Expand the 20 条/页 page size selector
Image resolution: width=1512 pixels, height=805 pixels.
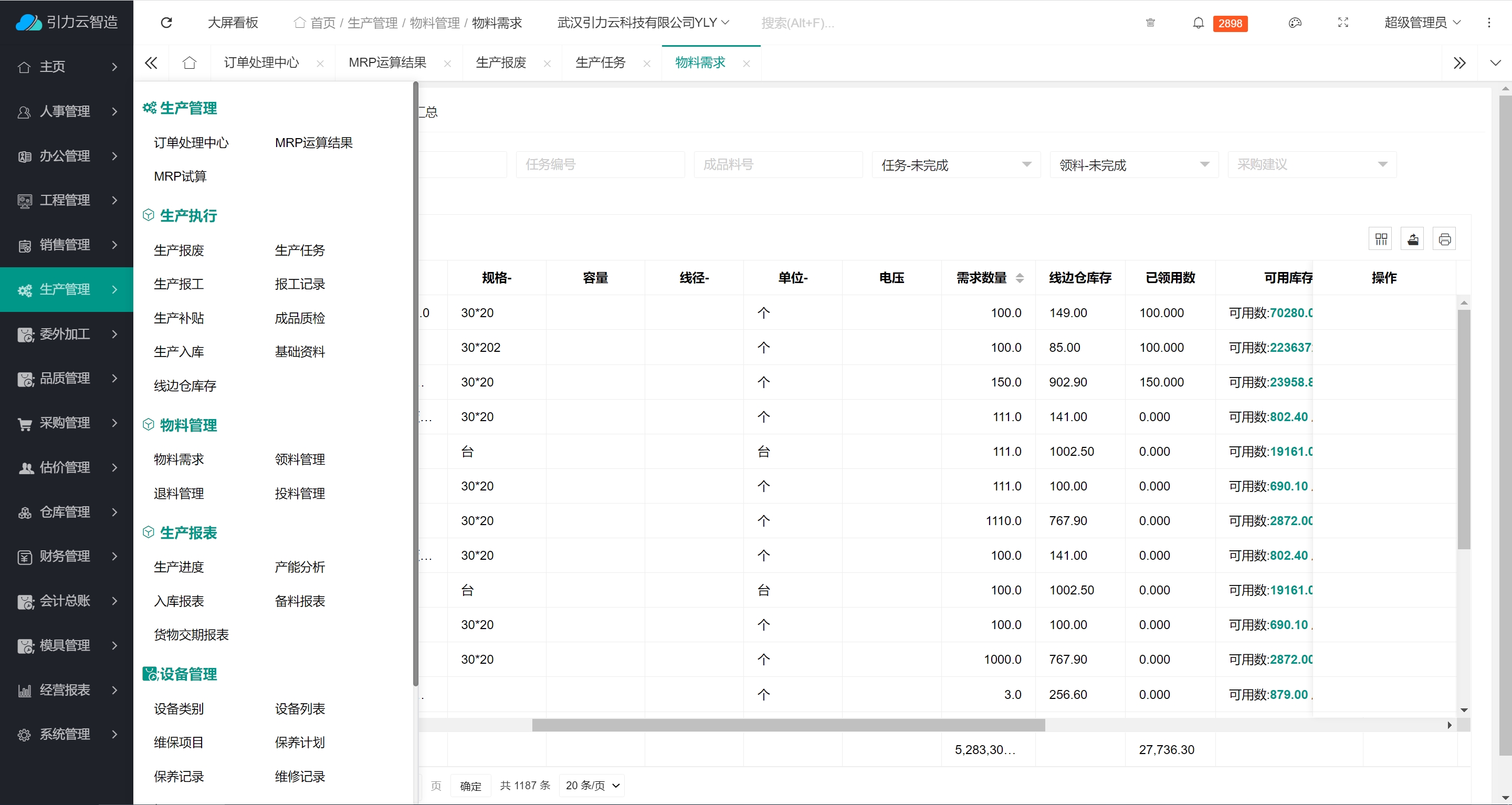(x=592, y=786)
